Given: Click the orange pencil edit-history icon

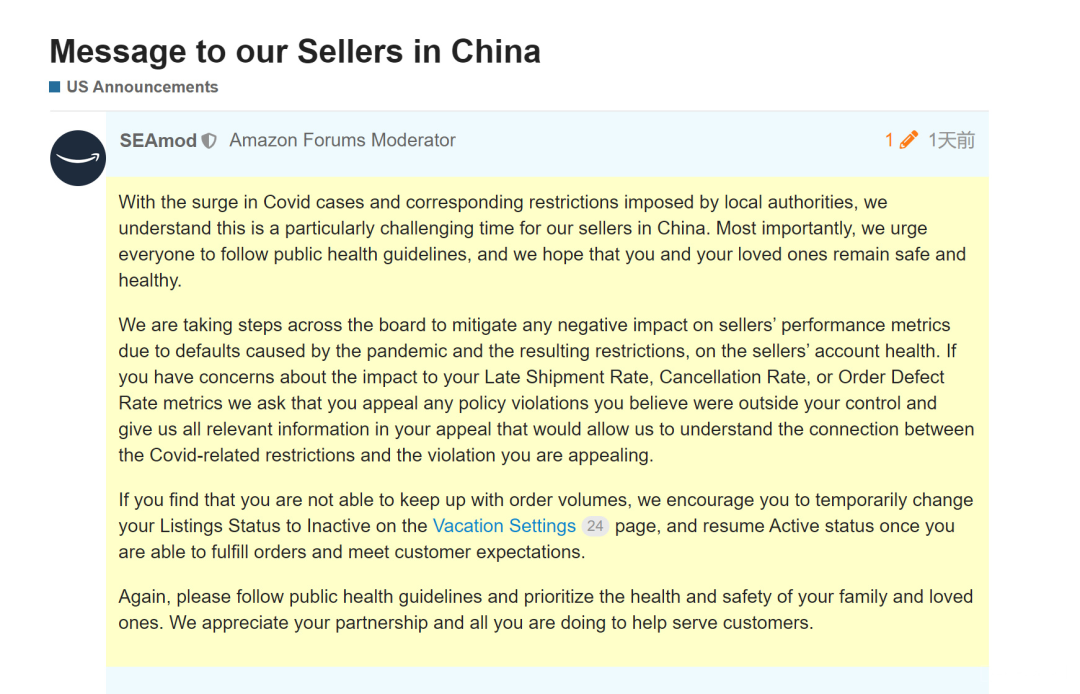Looking at the screenshot, I should click(908, 140).
